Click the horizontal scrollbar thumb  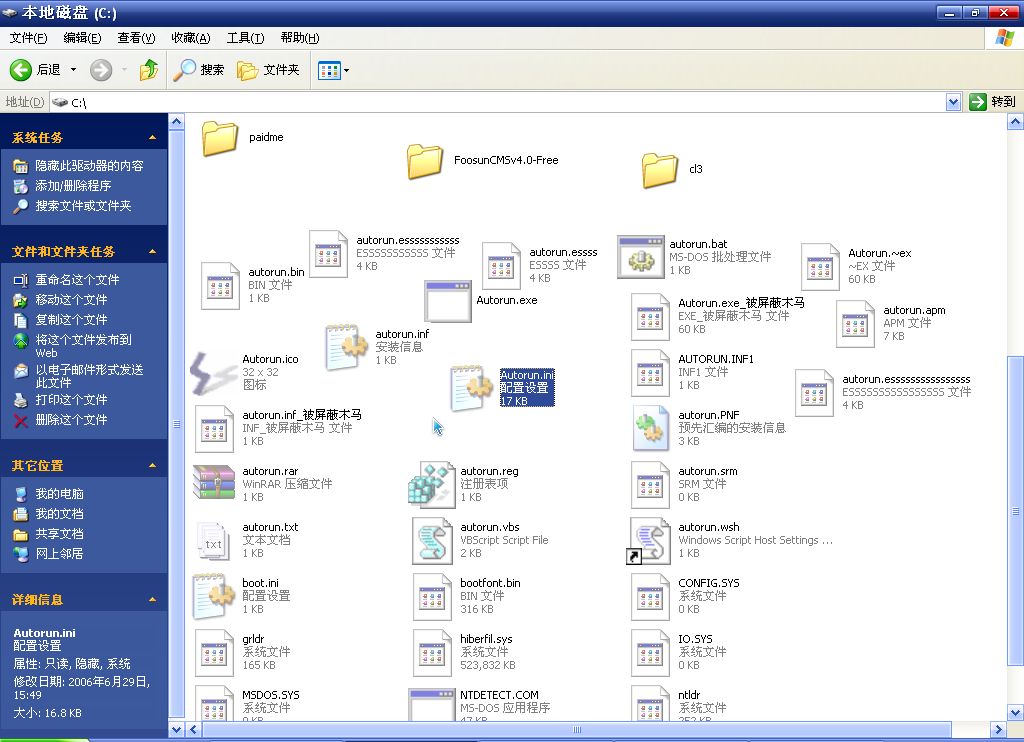coord(577,730)
